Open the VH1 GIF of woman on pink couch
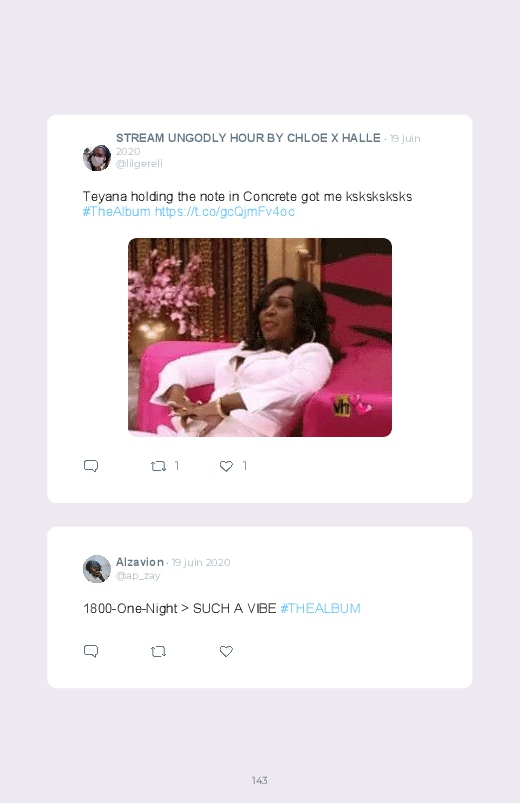The height and width of the screenshot is (803, 520). (260, 337)
